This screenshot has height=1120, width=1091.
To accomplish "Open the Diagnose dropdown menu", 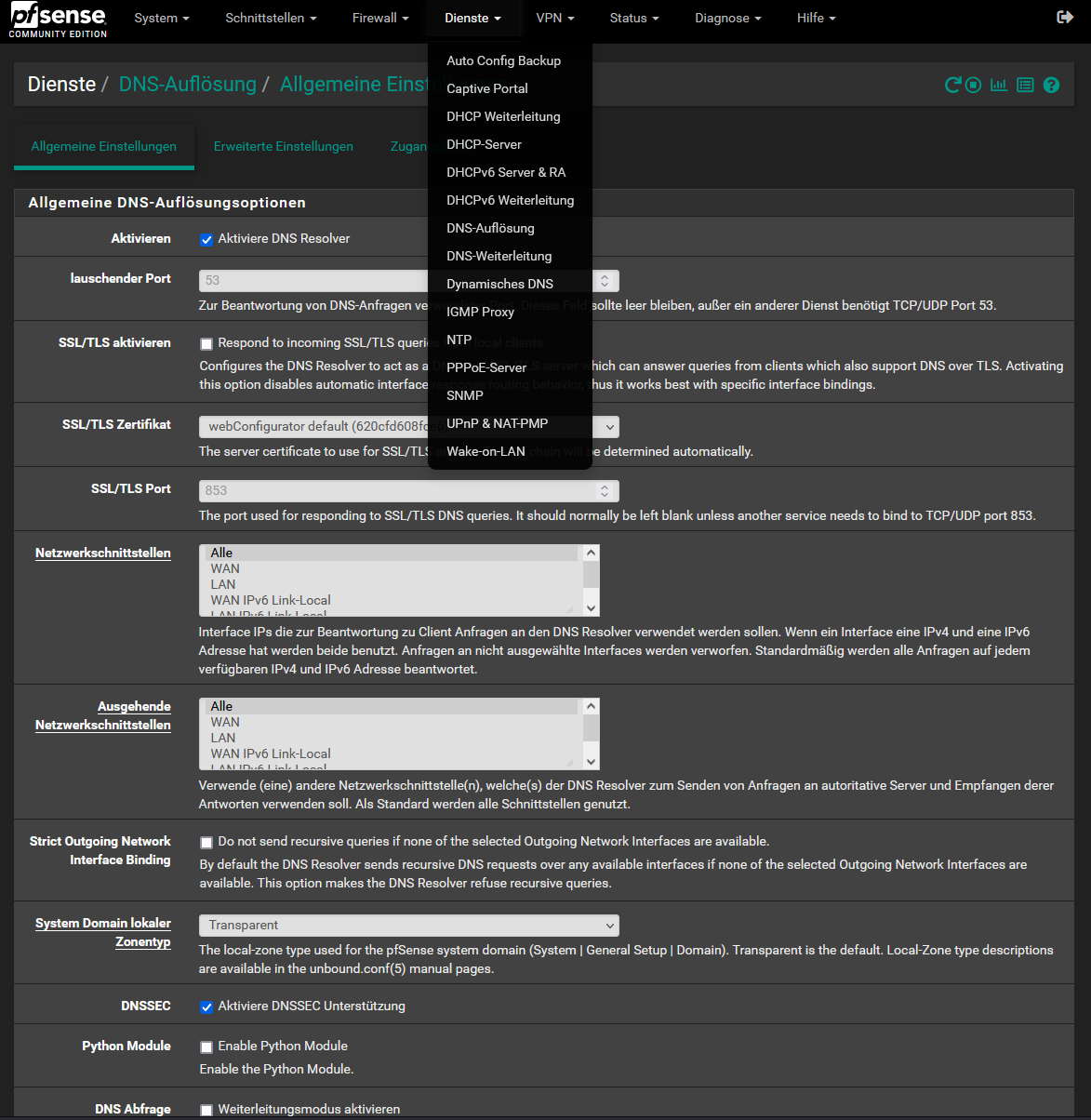I will pyautogui.click(x=728, y=18).
